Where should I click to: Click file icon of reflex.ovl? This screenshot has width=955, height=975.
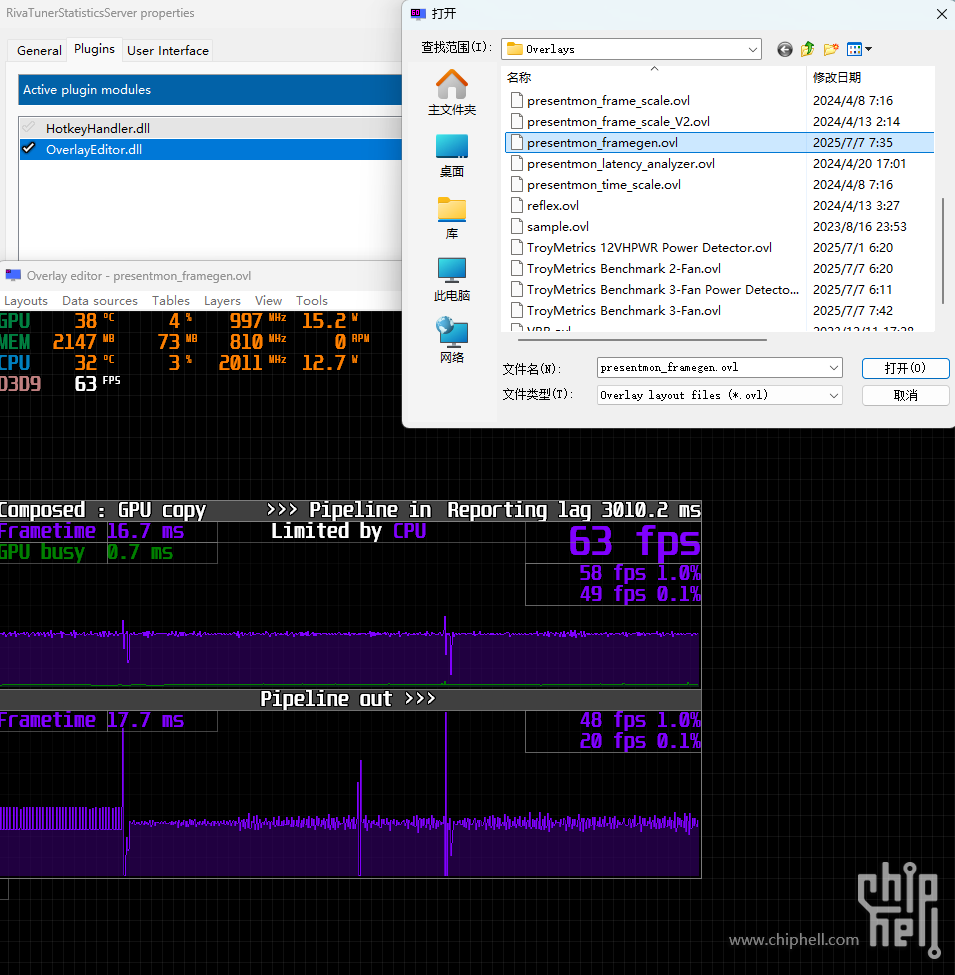tap(516, 205)
